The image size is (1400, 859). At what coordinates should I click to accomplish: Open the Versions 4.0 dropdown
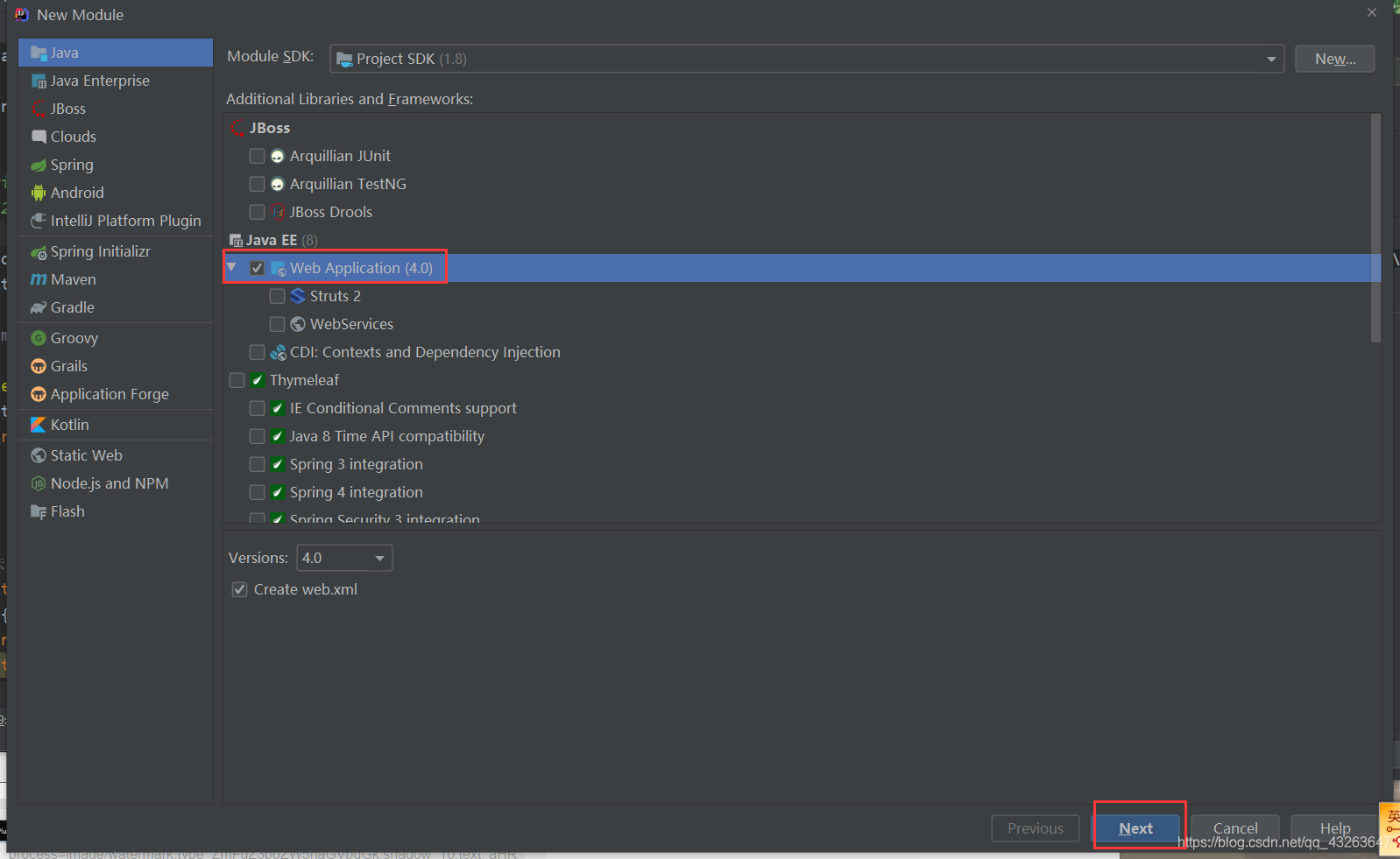344,558
